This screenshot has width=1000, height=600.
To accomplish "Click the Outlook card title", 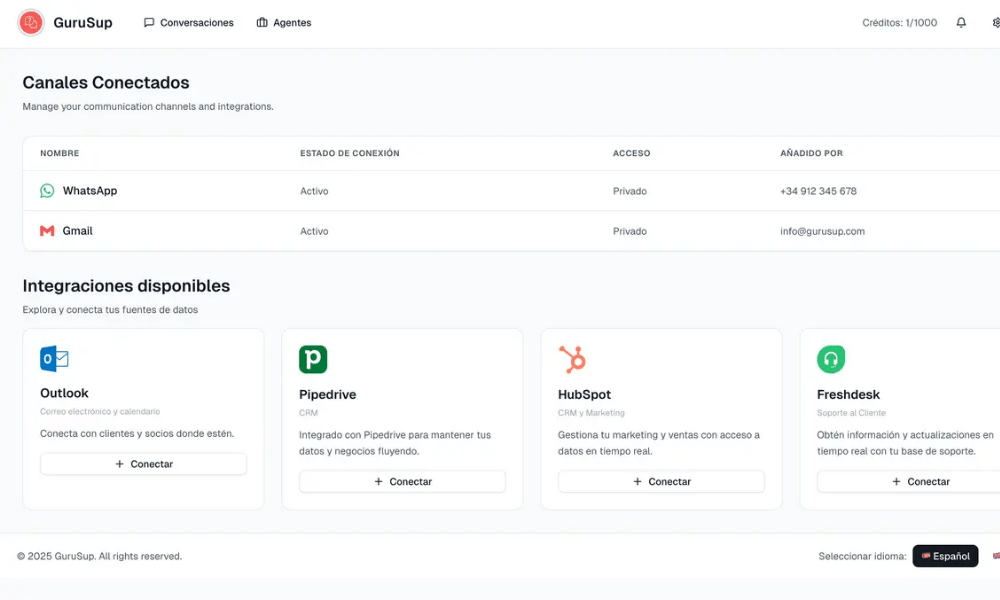I will 64,393.
